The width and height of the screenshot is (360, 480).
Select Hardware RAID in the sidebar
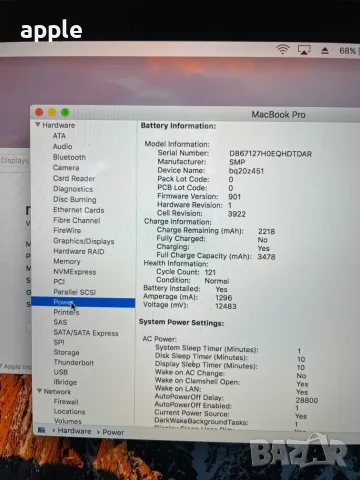[79, 251]
